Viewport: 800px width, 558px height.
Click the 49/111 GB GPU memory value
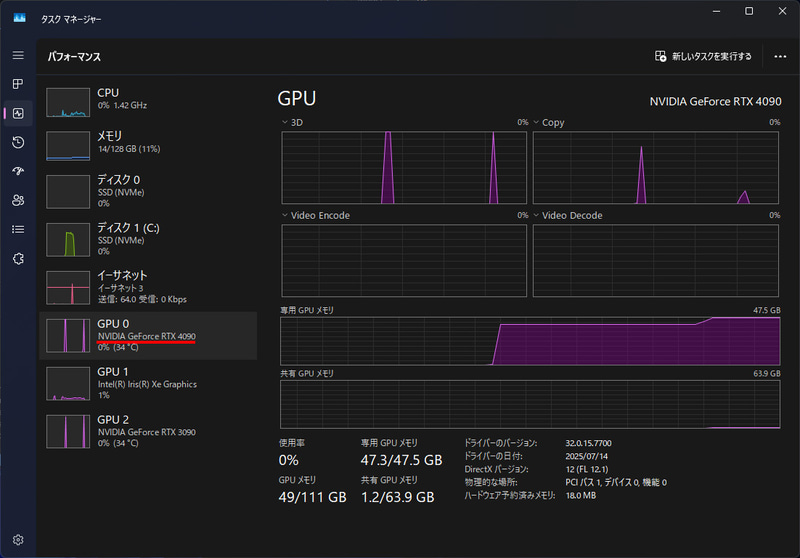(x=312, y=497)
